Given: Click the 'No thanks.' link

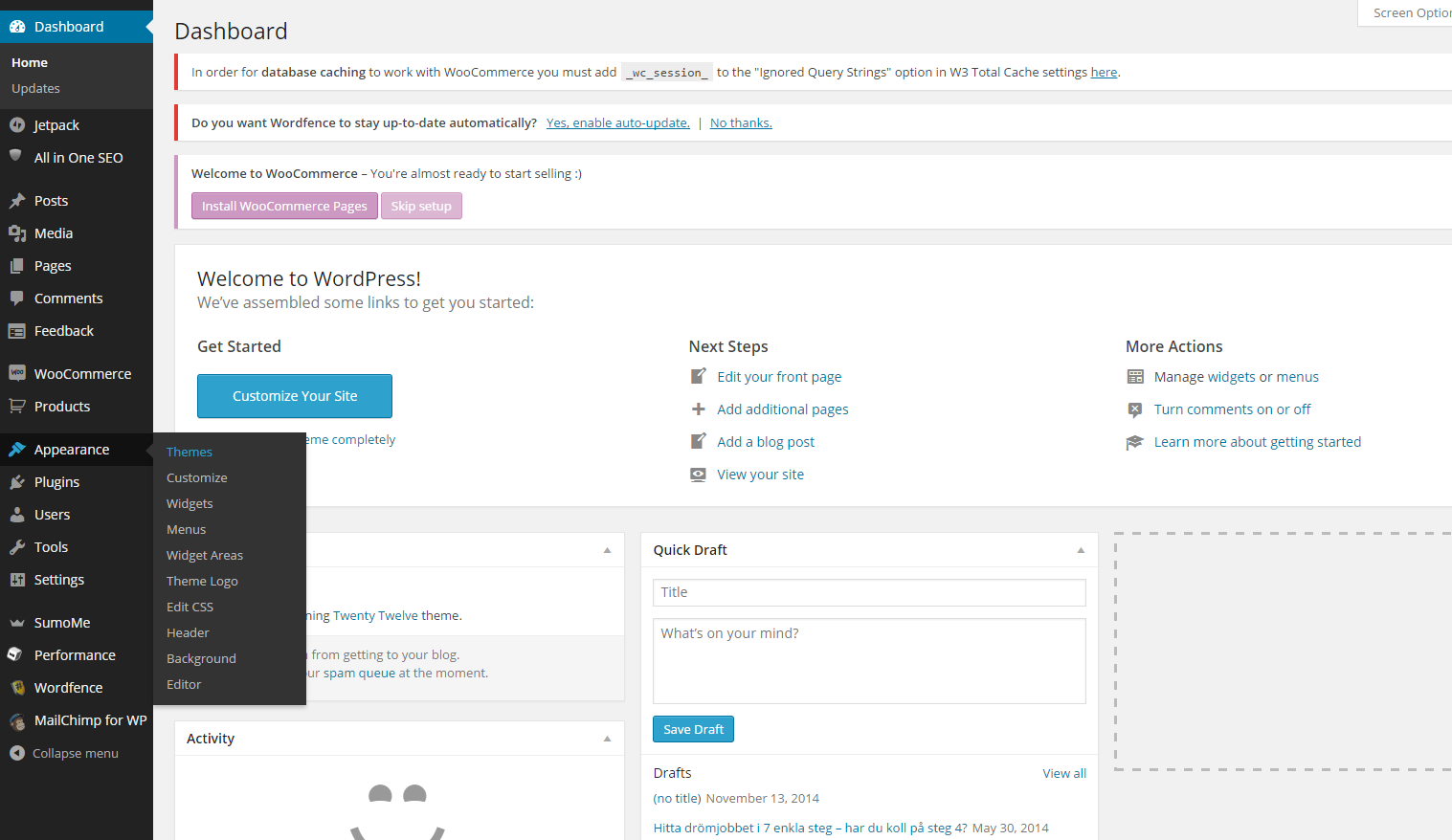Looking at the screenshot, I should [741, 122].
